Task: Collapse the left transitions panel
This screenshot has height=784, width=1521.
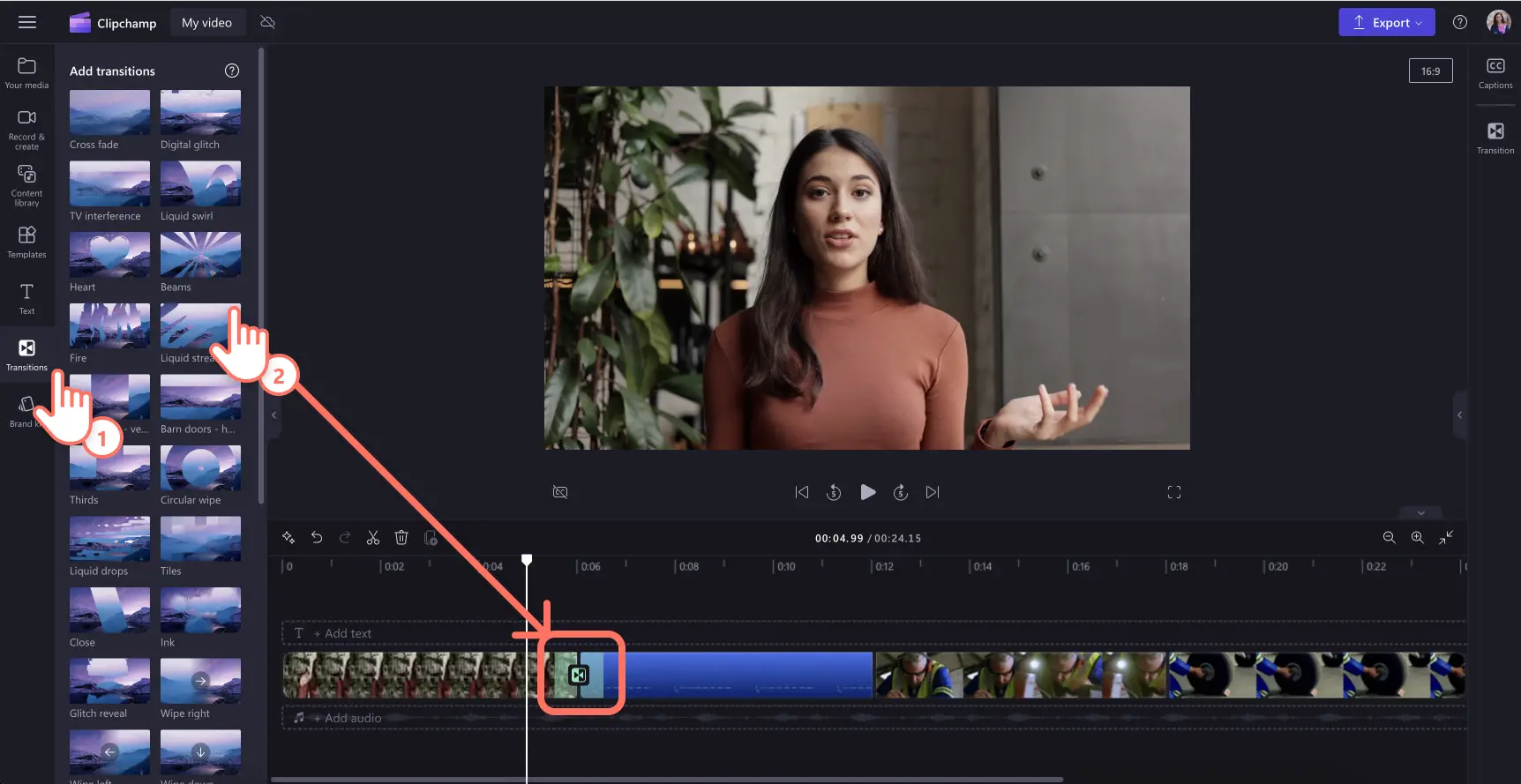Action: [273, 414]
